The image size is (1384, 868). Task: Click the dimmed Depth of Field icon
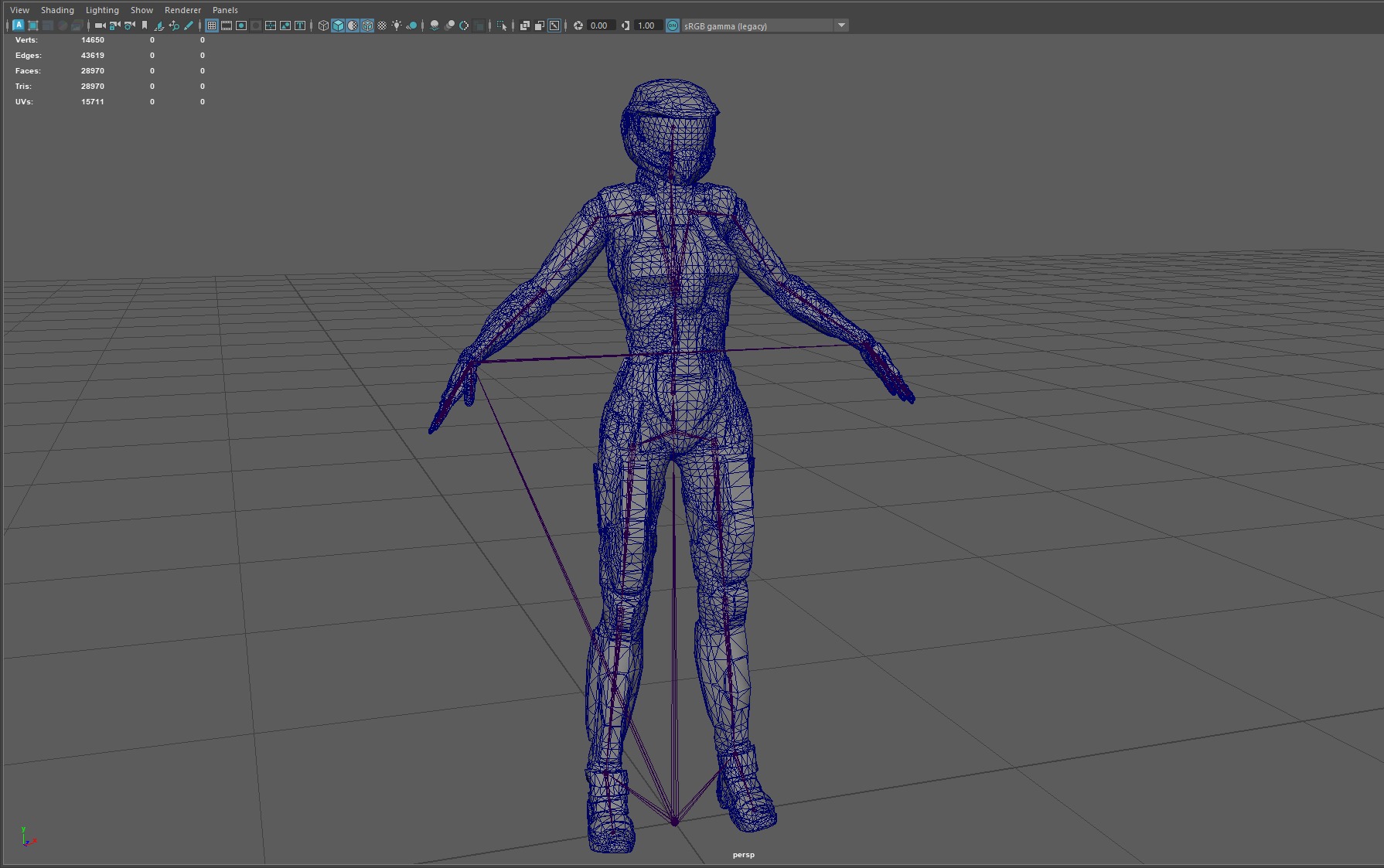tap(479, 26)
